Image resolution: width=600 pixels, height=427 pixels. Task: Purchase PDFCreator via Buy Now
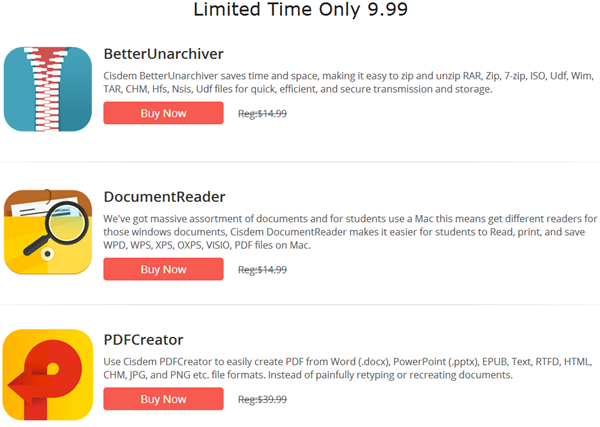163,399
